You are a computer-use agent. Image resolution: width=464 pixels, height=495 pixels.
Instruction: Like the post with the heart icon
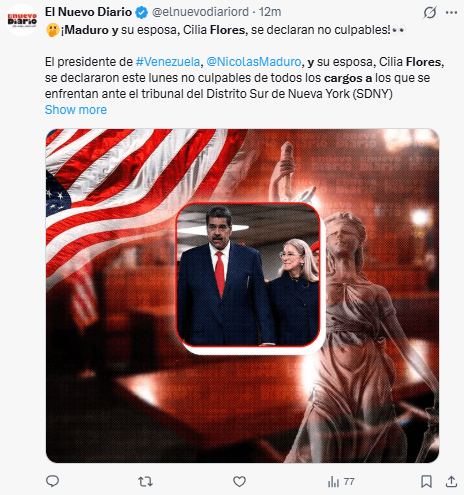pyautogui.click(x=239, y=481)
